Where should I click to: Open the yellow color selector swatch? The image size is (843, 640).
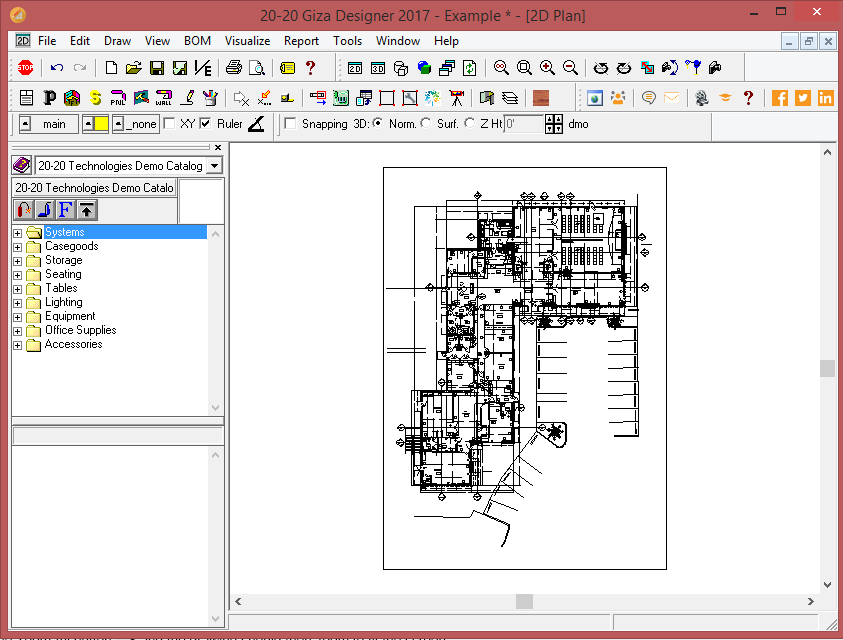pyautogui.click(x=95, y=124)
